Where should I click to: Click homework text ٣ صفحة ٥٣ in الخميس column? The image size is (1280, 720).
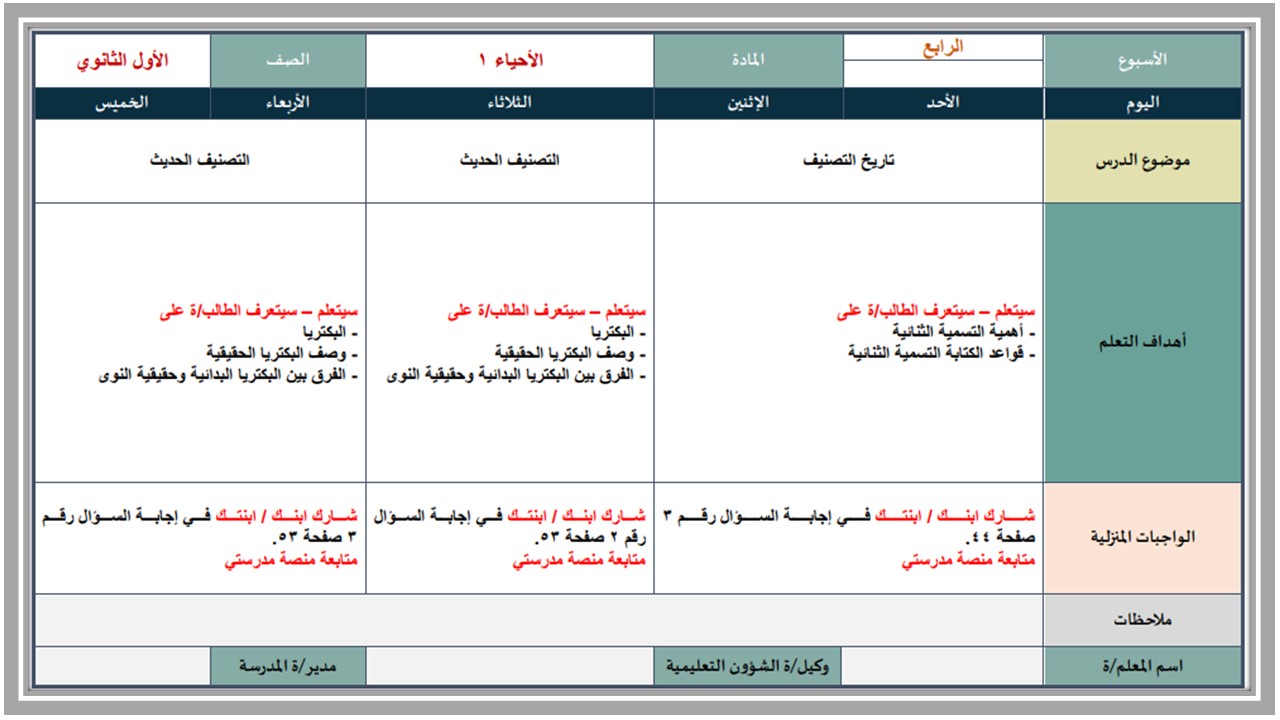pyautogui.click(x=200, y=529)
